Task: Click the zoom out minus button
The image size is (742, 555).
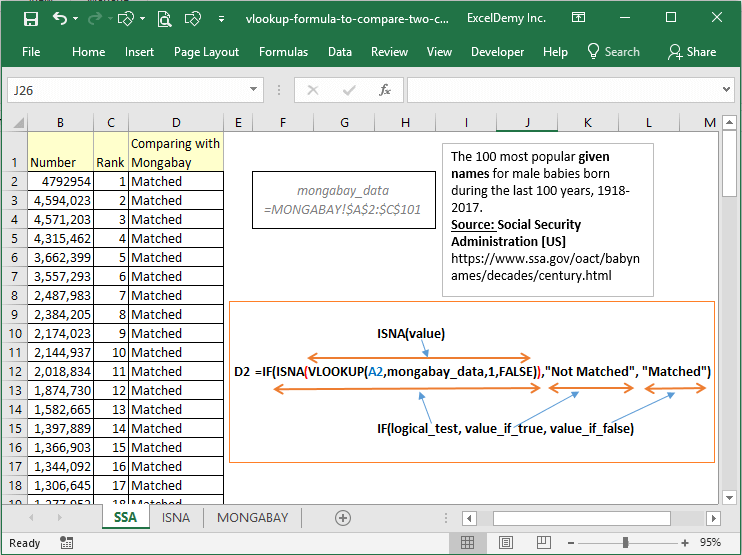Action: [x=571, y=543]
